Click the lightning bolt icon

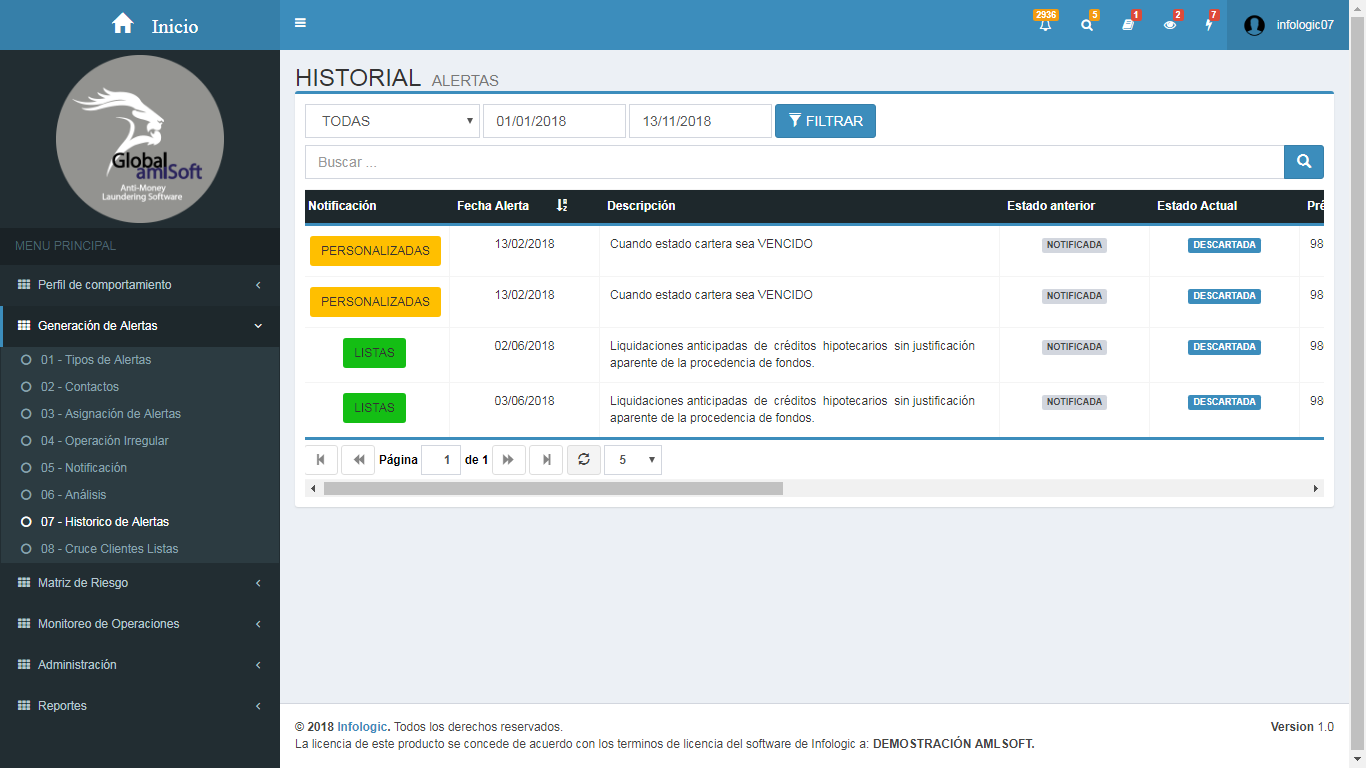[1209, 25]
